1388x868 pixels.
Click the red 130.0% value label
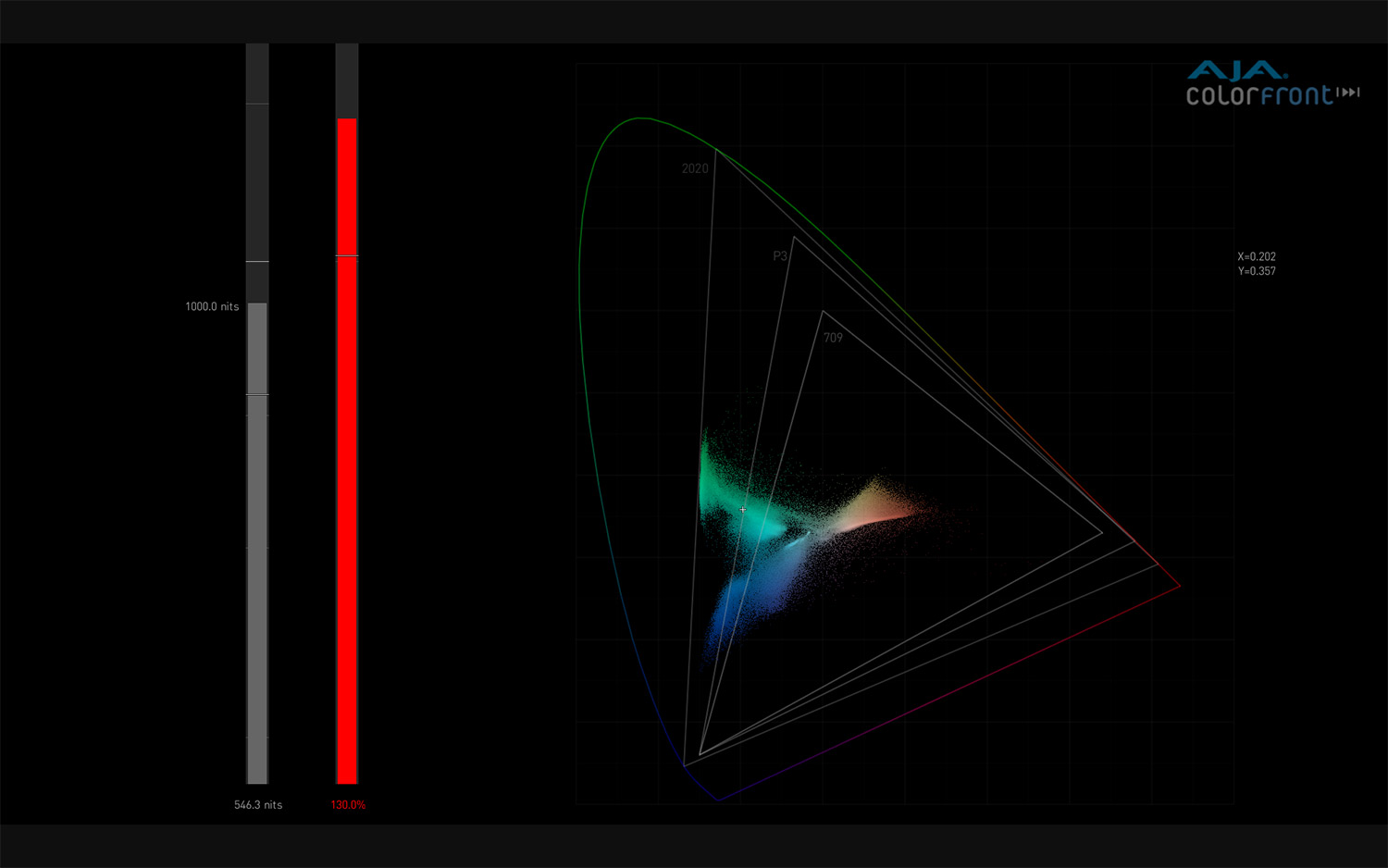[348, 805]
